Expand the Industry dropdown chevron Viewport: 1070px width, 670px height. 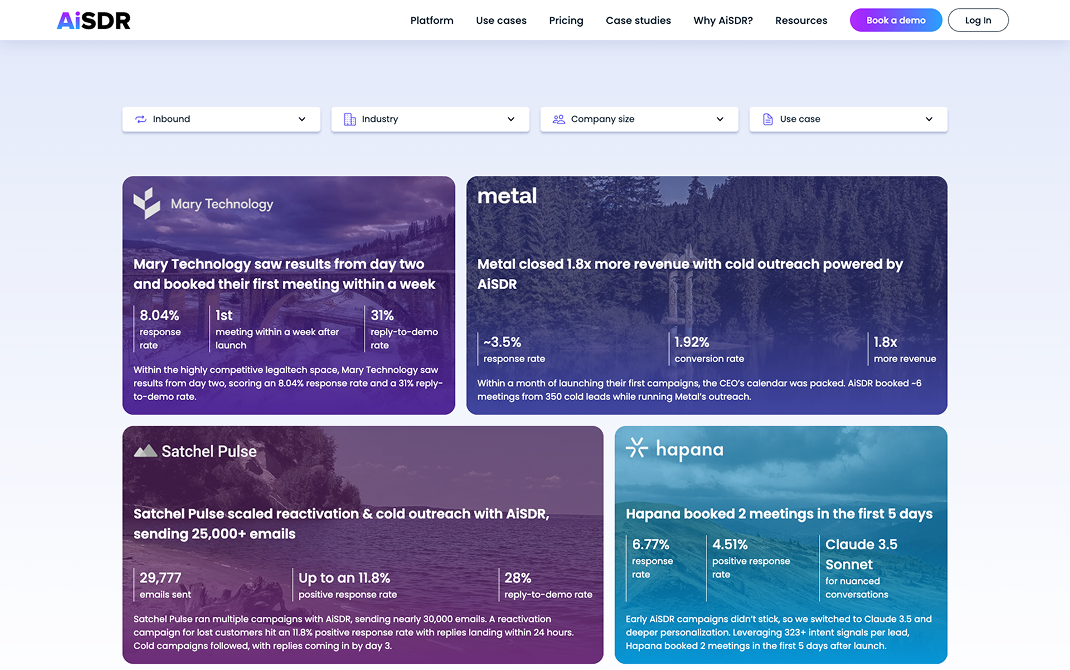[511, 119]
